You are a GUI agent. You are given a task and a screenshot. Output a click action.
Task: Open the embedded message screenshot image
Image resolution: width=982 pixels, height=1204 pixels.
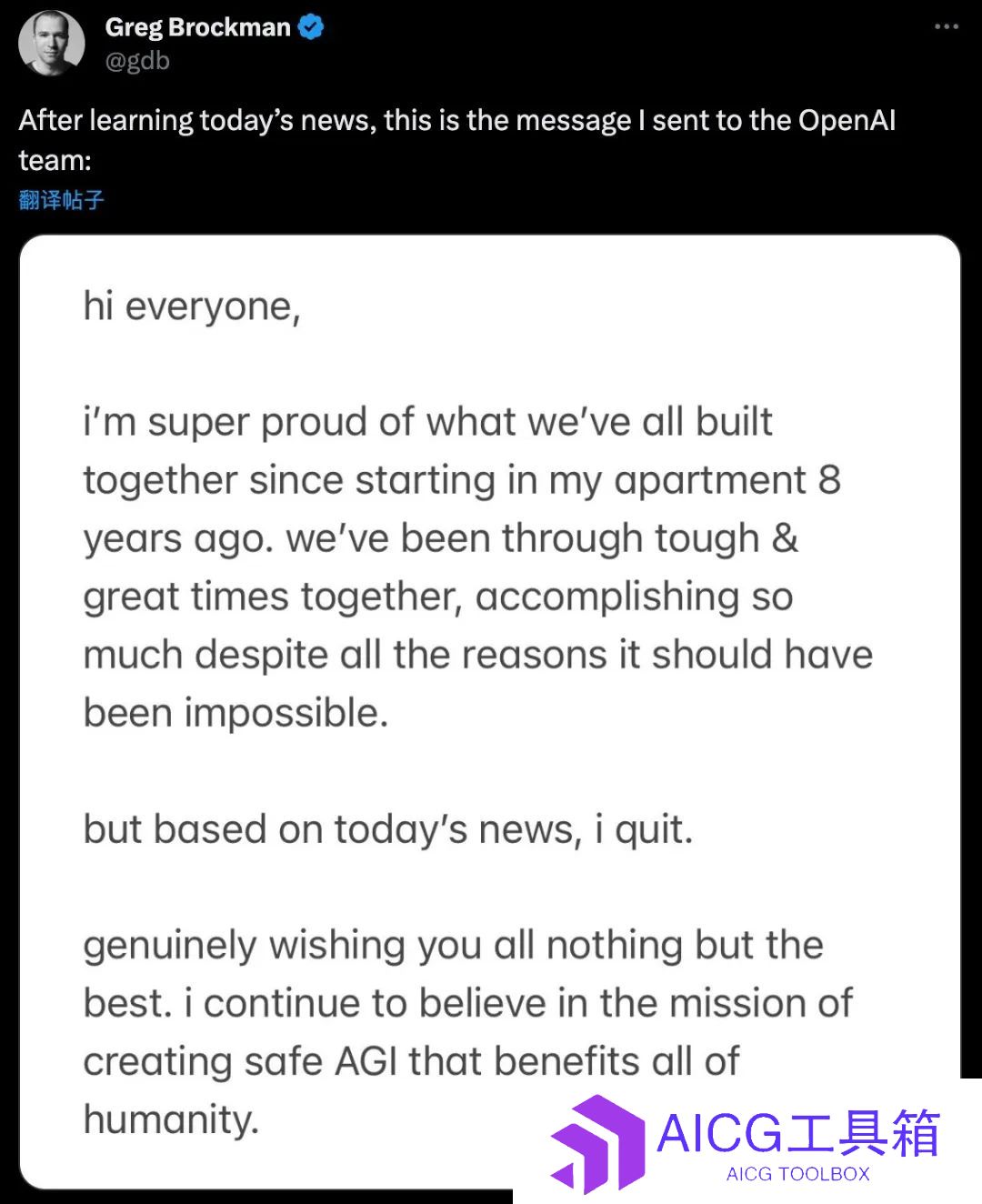click(490, 711)
